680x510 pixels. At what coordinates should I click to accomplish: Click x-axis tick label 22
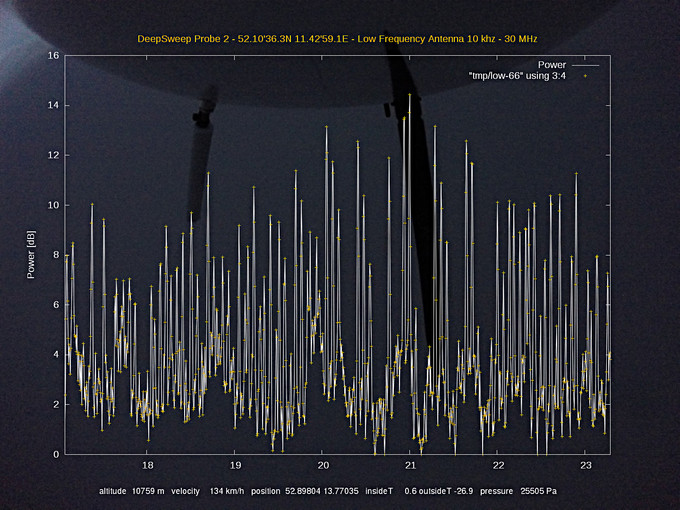point(499,466)
